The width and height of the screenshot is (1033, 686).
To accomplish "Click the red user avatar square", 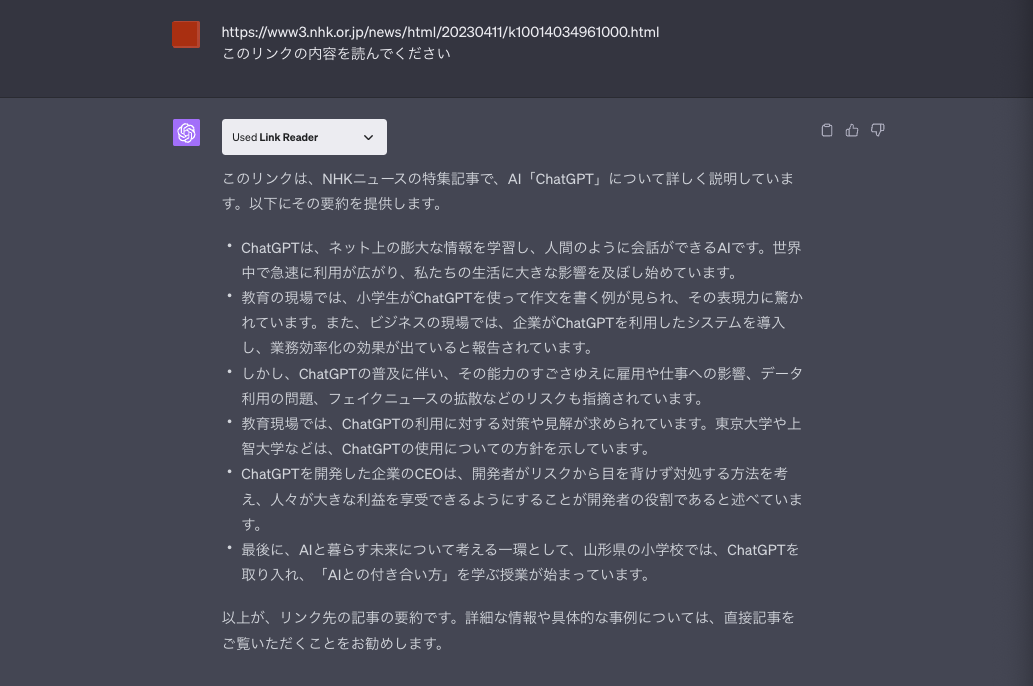I will click(x=185, y=33).
